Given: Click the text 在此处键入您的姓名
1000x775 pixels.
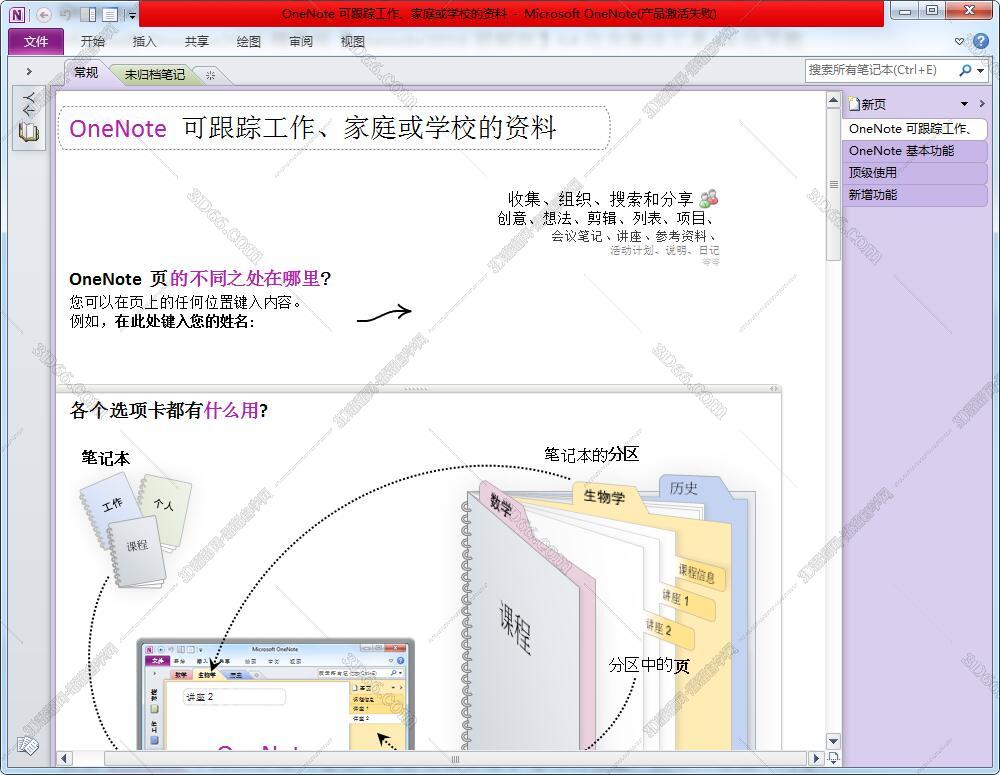Looking at the screenshot, I should coord(182,321).
